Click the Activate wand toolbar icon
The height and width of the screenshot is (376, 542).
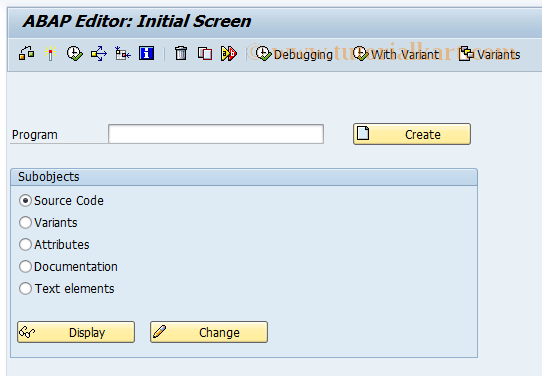(50, 54)
